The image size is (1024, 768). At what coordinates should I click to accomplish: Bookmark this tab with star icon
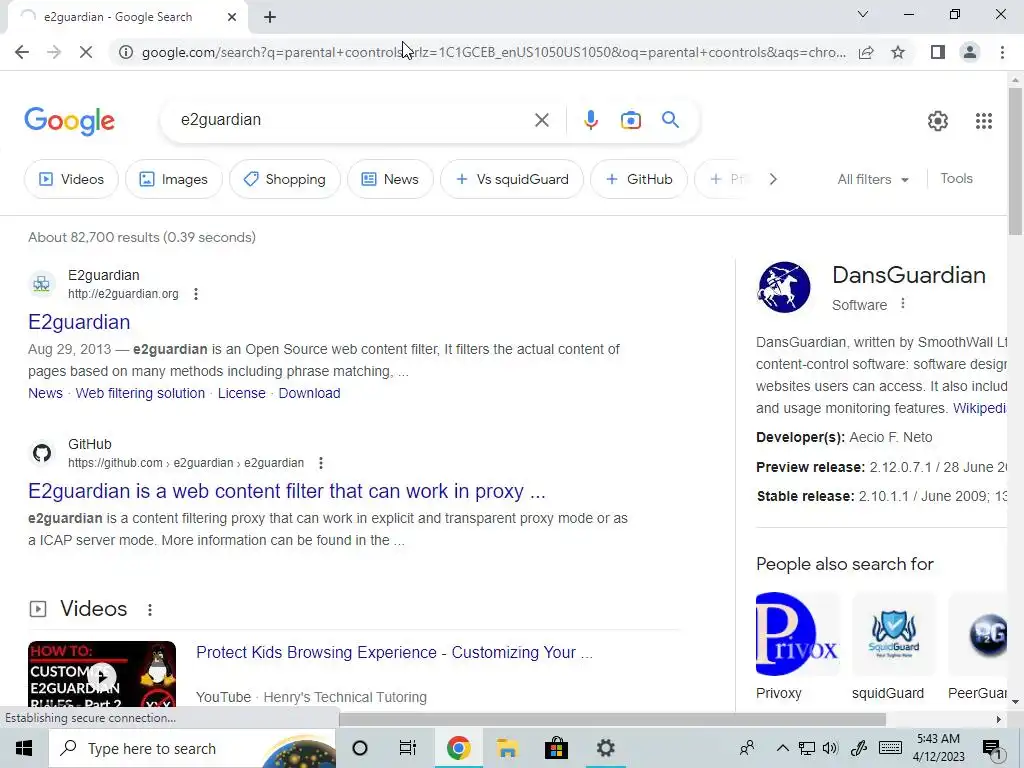click(x=898, y=52)
